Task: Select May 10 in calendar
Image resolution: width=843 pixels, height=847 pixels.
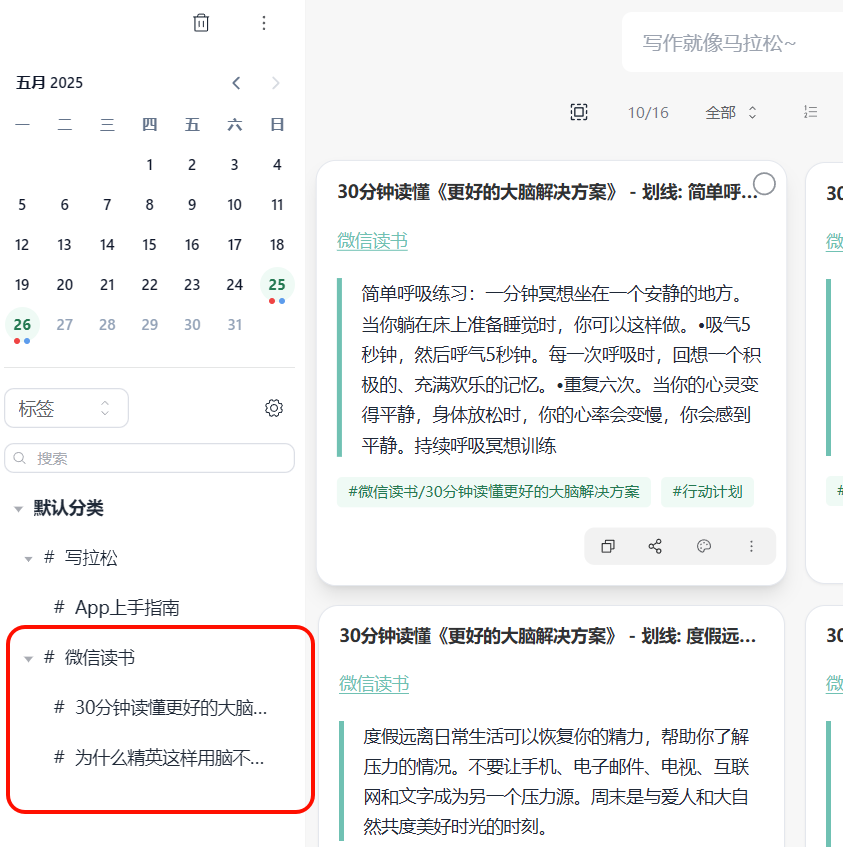Action: pyautogui.click(x=234, y=205)
